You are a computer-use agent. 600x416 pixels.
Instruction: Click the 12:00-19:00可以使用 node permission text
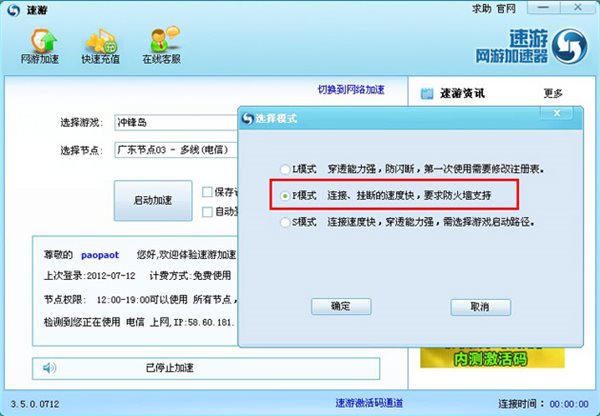pyautogui.click(x=142, y=300)
